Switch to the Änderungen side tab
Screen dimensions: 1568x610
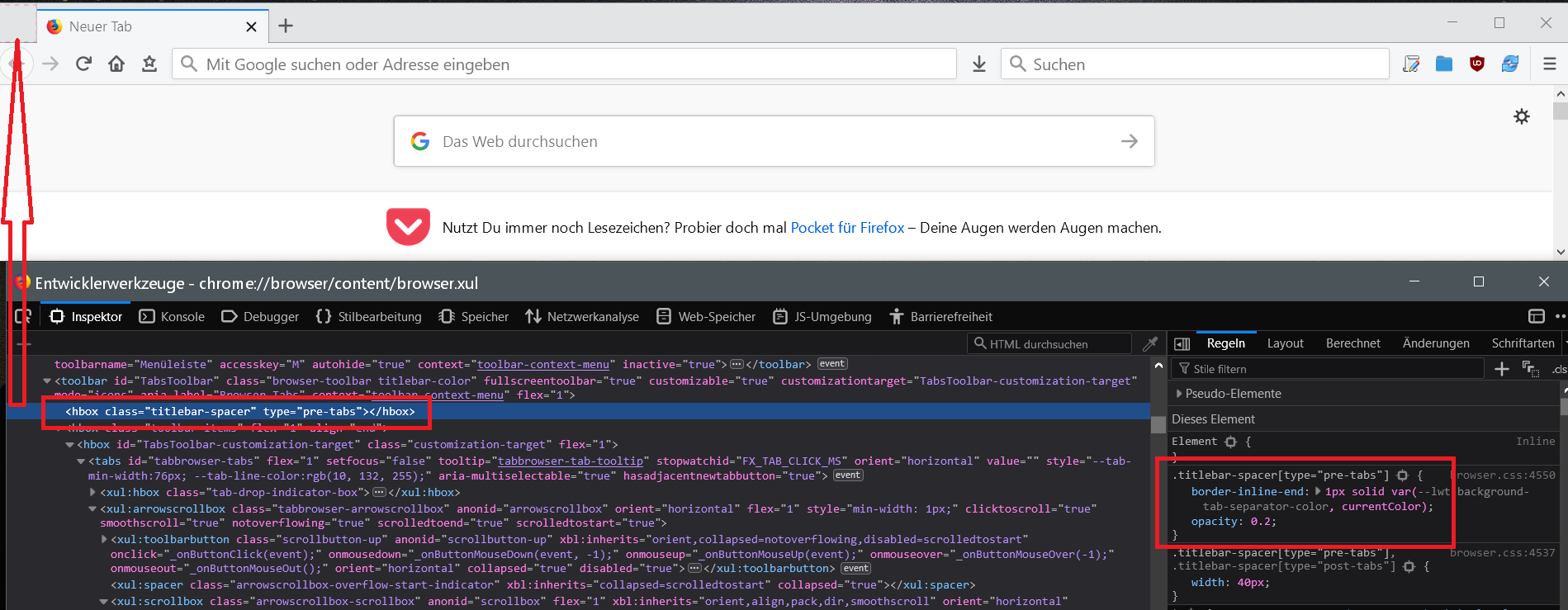[1436, 343]
